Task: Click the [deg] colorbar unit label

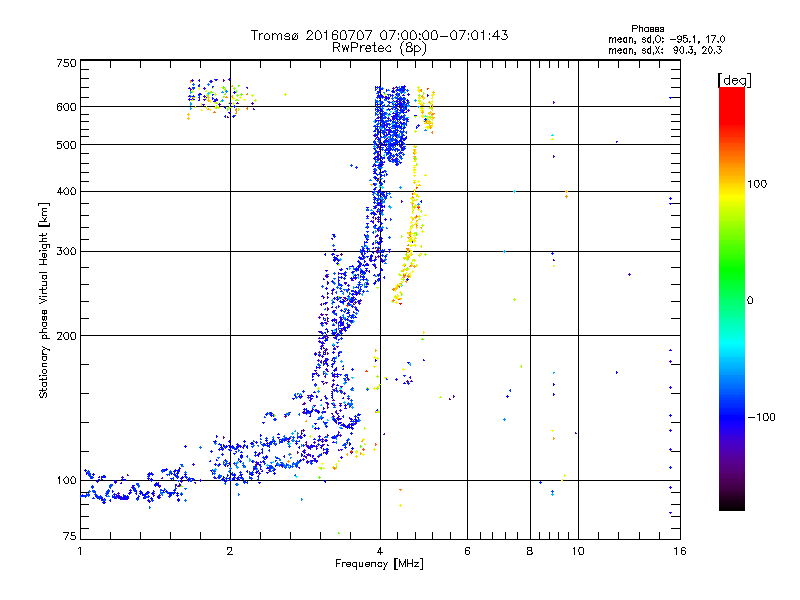Action: (734, 80)
